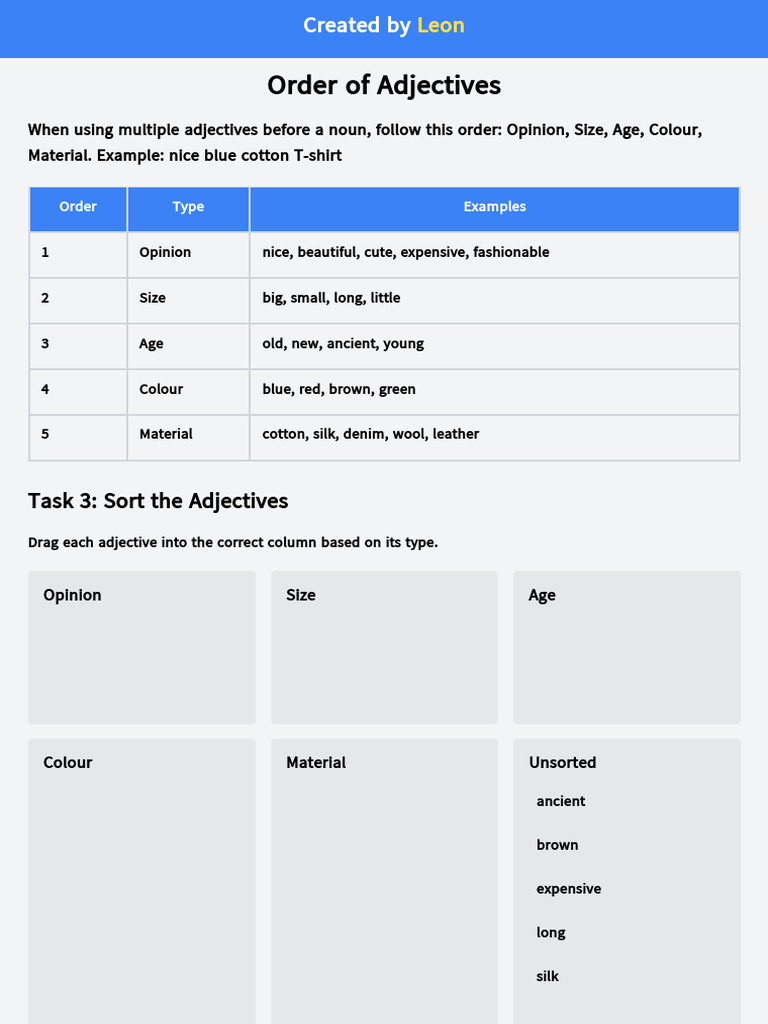The width and height of the screenshot is (768, 1024).
Task: Click the Size column drop area
Action: point(384,647)
